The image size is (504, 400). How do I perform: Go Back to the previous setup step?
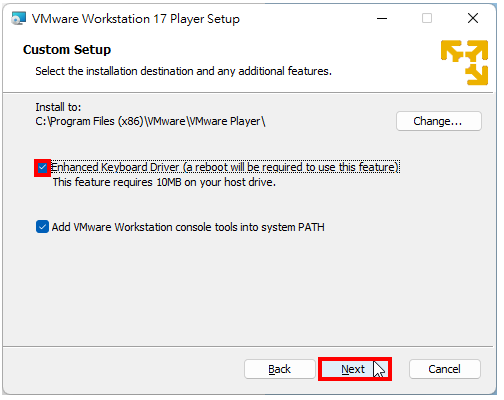click(x=280, y=369)
